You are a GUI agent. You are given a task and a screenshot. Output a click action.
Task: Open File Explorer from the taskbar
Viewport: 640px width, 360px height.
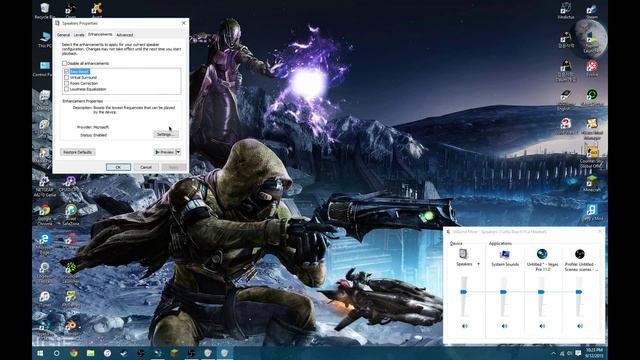tap(90, 353)
